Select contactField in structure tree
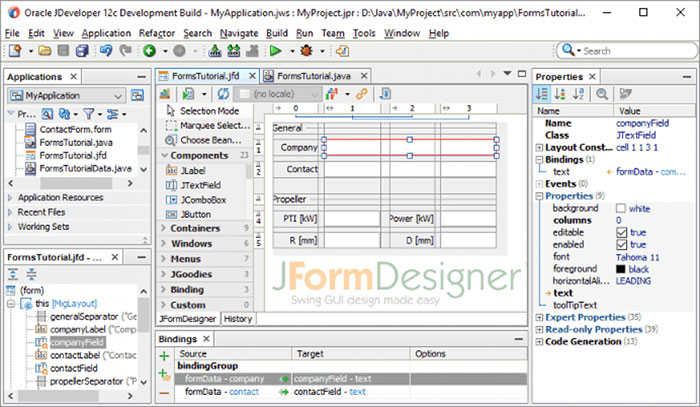 click(74, 368)
